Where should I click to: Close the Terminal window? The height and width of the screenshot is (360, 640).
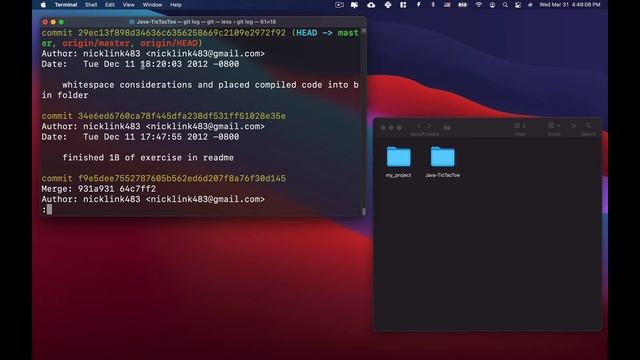coord(45,22)
